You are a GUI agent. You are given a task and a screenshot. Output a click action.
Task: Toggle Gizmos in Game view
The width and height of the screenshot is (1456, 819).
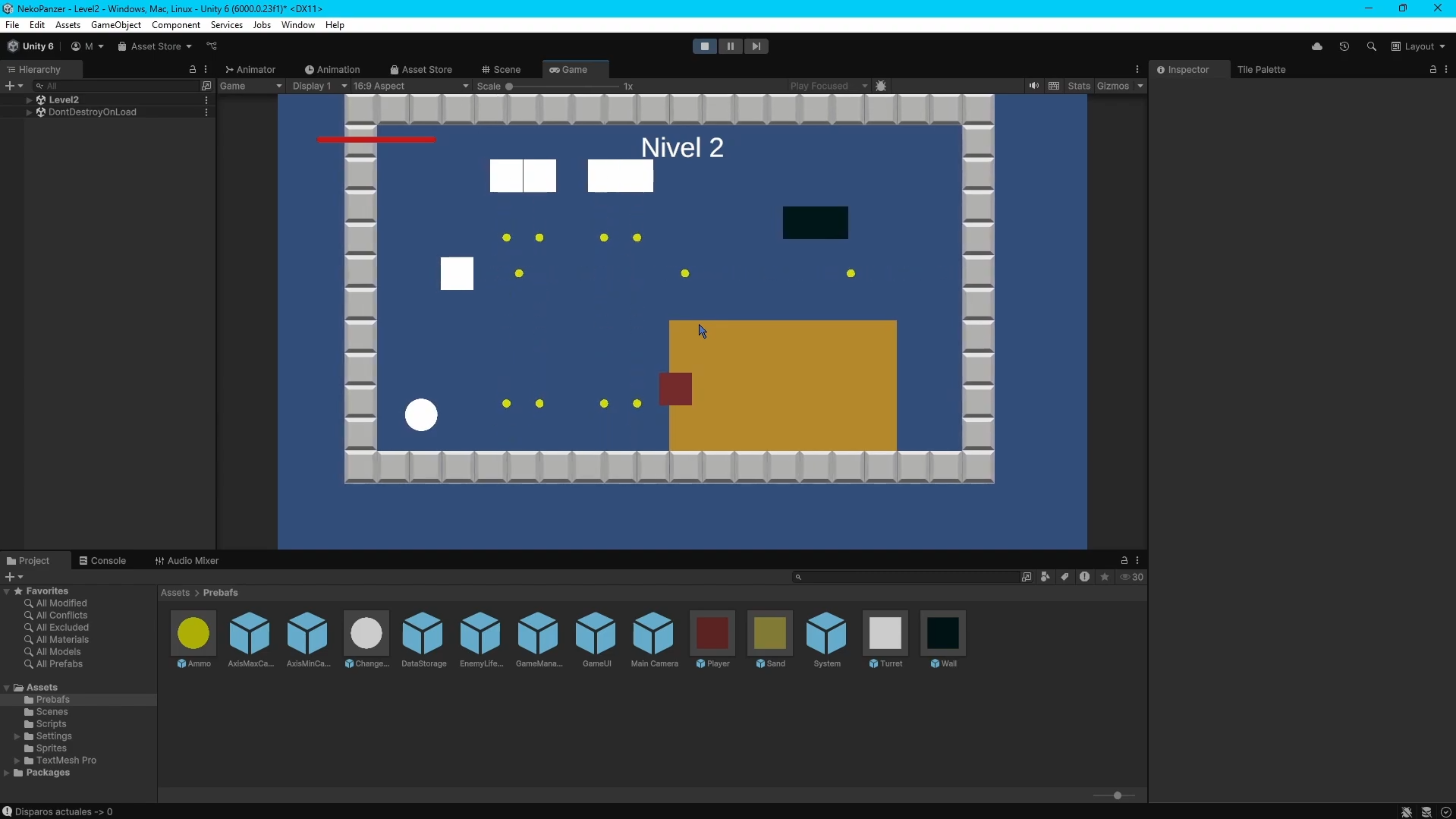[x=1112, y=86]
